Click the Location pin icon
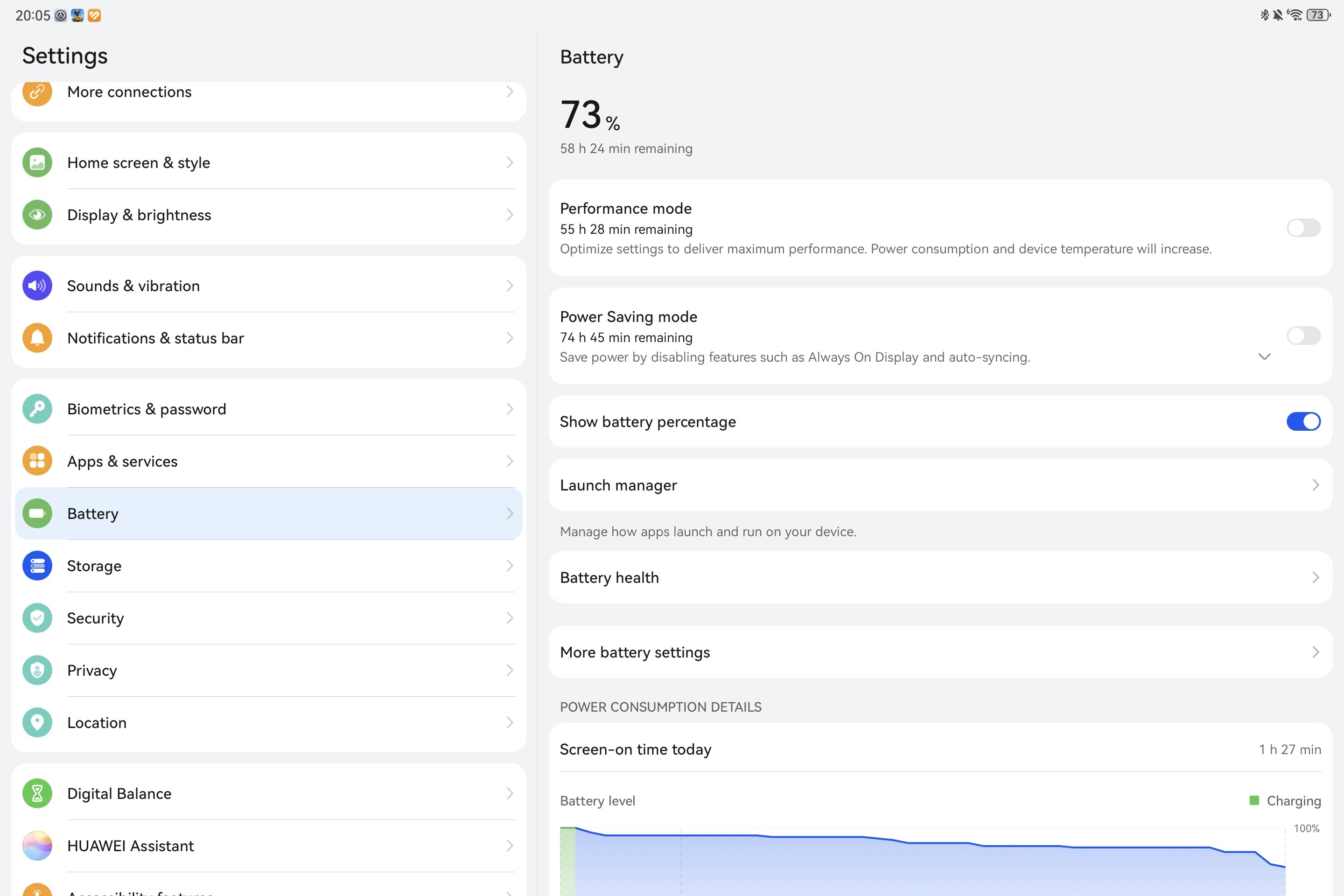 point(37,723)
